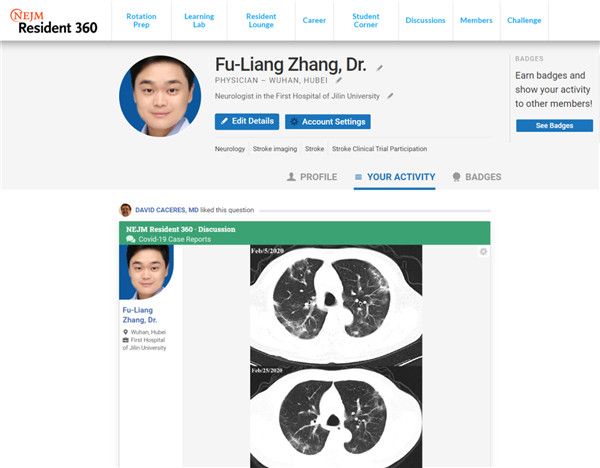This screenshot has width=600, height=468.
Task: Click the Stroke imaging tag
Action: click(x=275, y=149)
